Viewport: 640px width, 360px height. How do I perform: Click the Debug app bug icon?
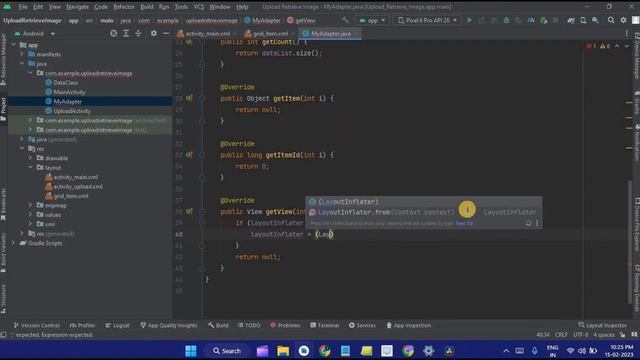506,20
